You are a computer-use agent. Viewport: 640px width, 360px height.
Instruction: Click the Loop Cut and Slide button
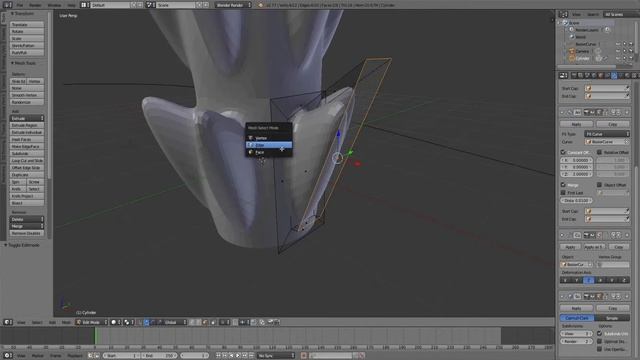point(27,160)
